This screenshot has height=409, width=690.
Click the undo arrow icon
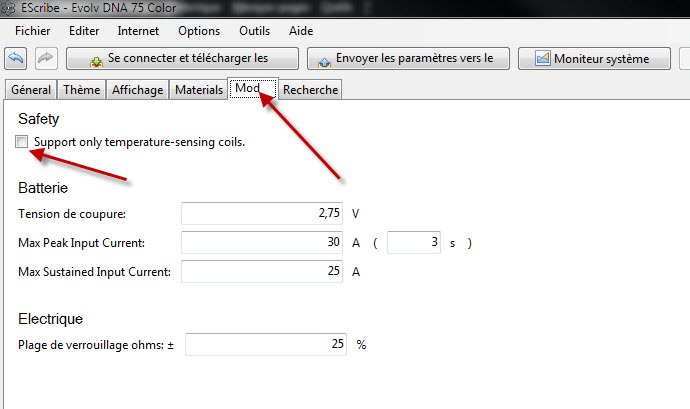pyautogui.click(x=16, y=58)
